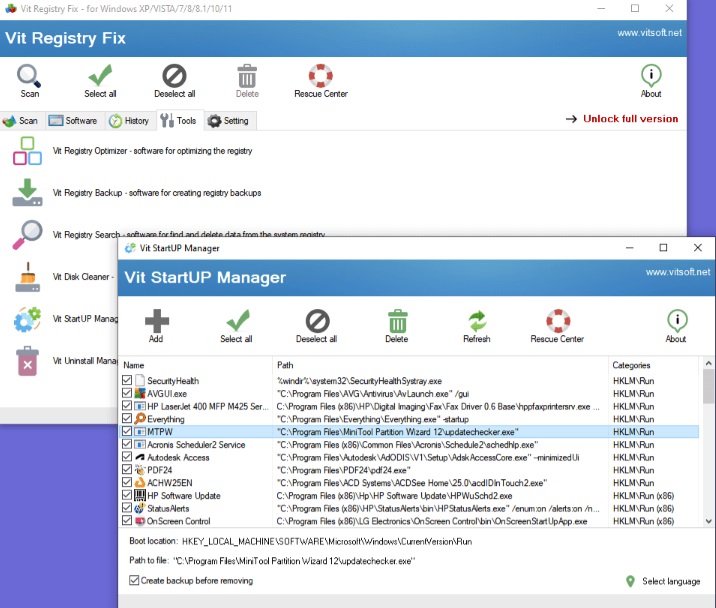Sort the list by Path column header
Screen dimensions: 716x608
pos(440,365)
